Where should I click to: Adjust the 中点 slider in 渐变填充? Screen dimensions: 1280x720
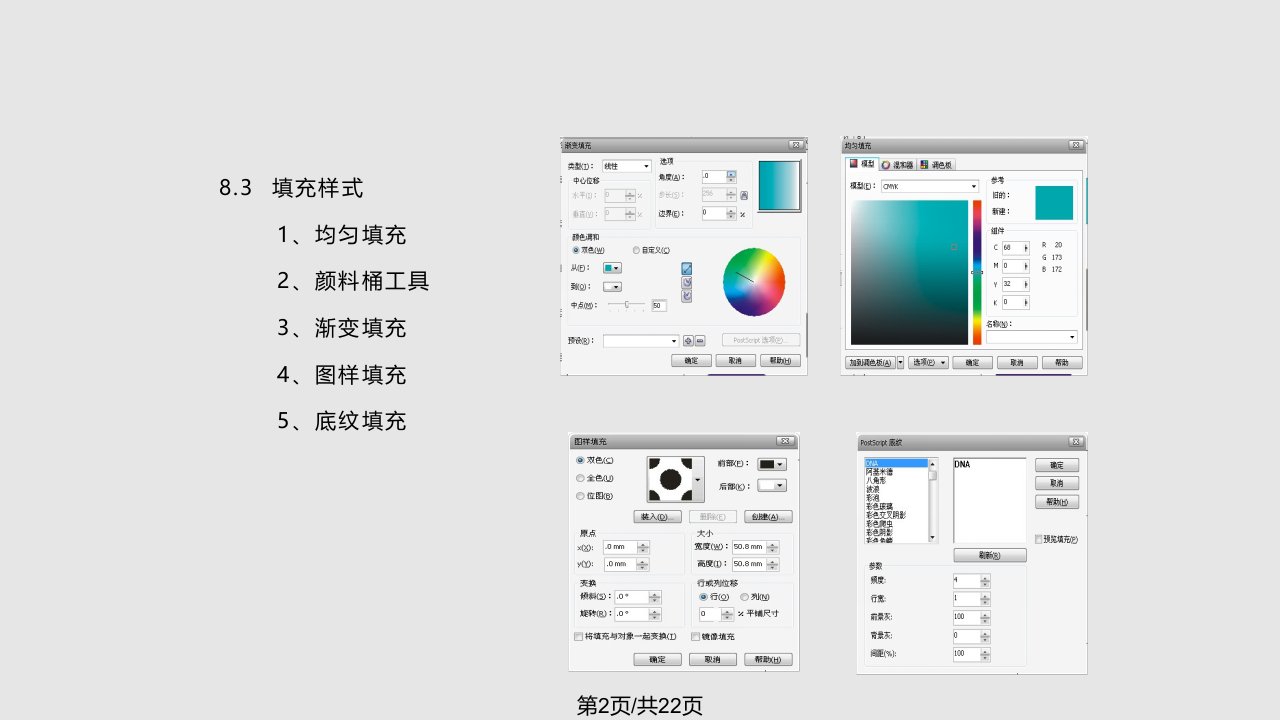click(626, 304)
